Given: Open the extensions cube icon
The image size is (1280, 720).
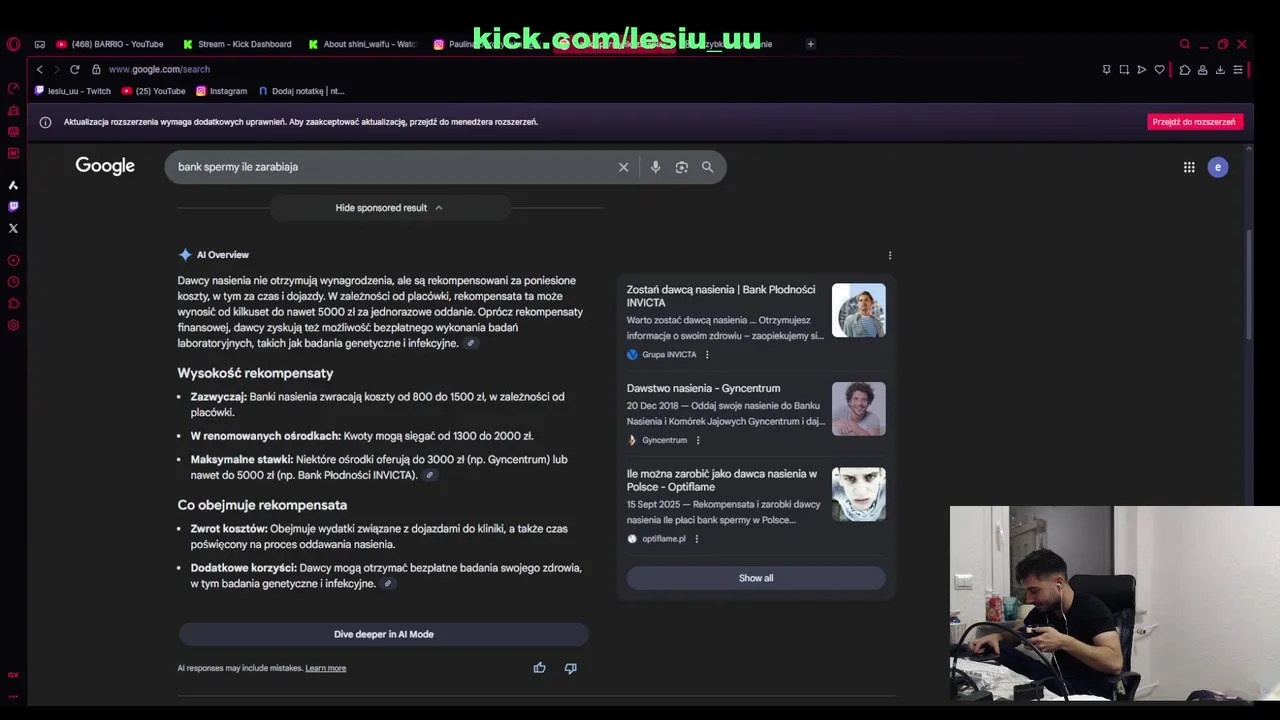Looking at the screenshot, I should [1185, 70].
